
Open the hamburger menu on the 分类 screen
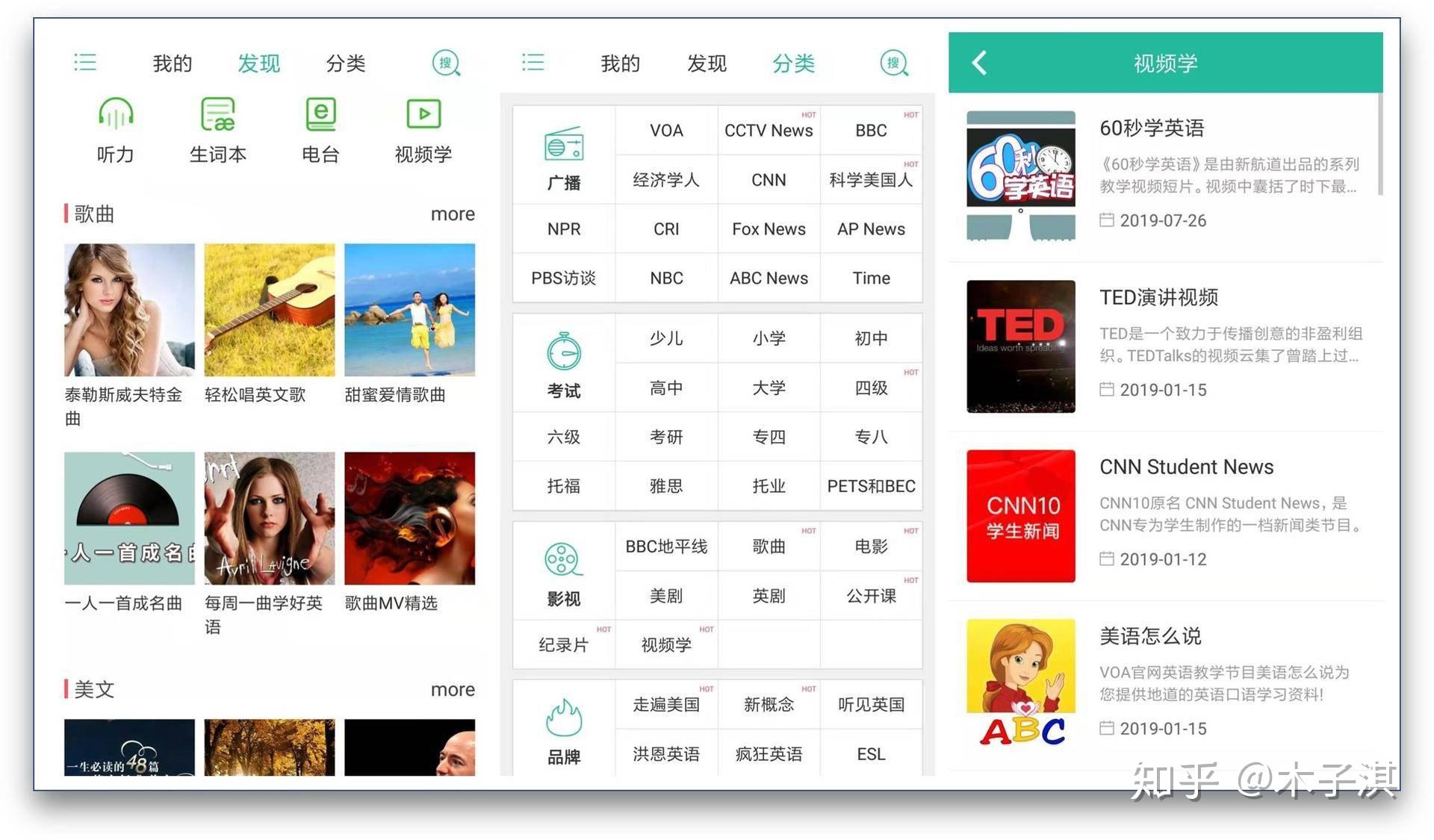click(x=533, y=62)
